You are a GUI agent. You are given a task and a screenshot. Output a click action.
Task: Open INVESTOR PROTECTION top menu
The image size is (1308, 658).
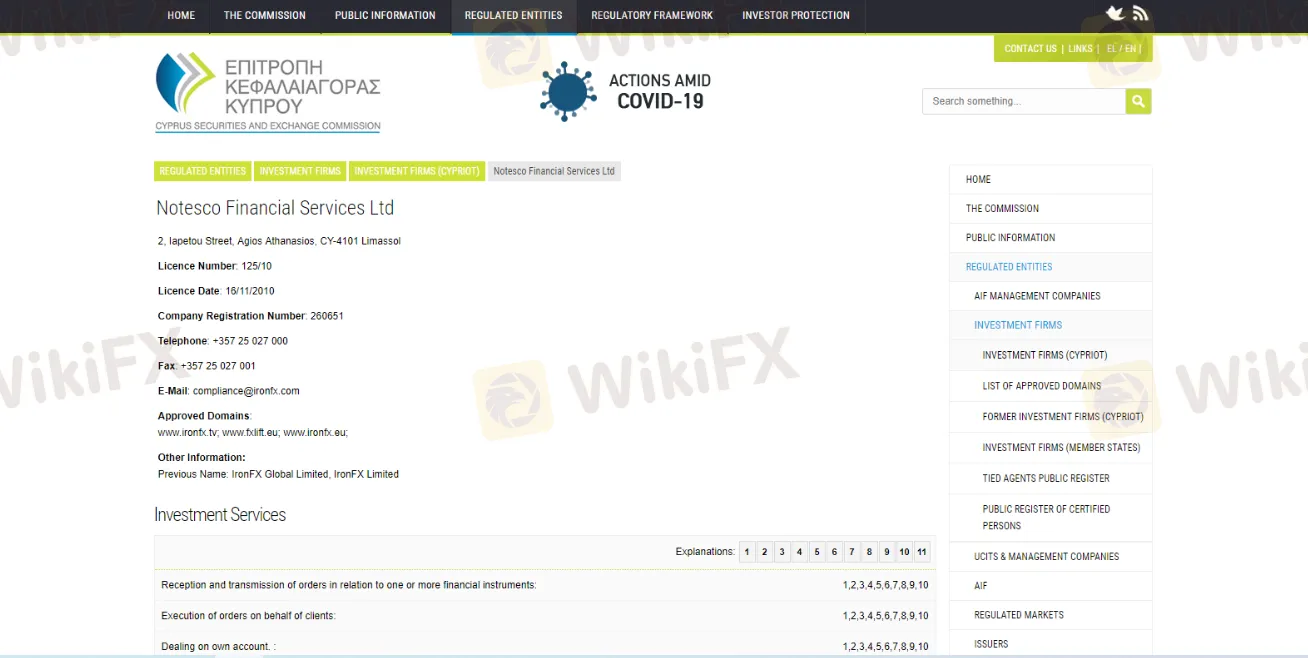796,16
